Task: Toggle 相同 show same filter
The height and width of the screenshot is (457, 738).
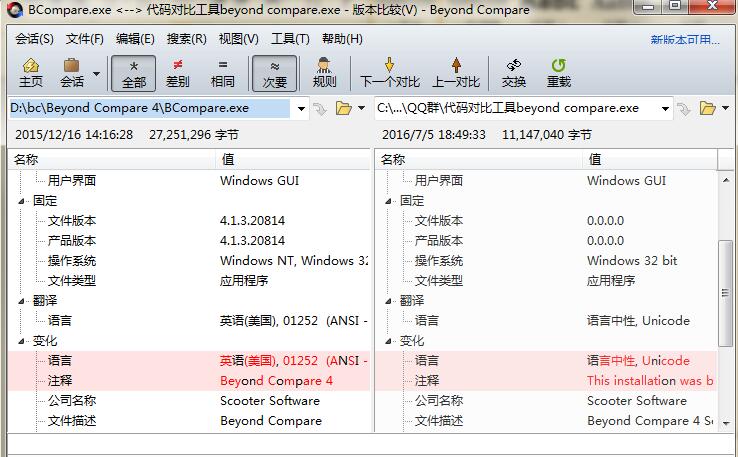Action: tap(223, 73)
